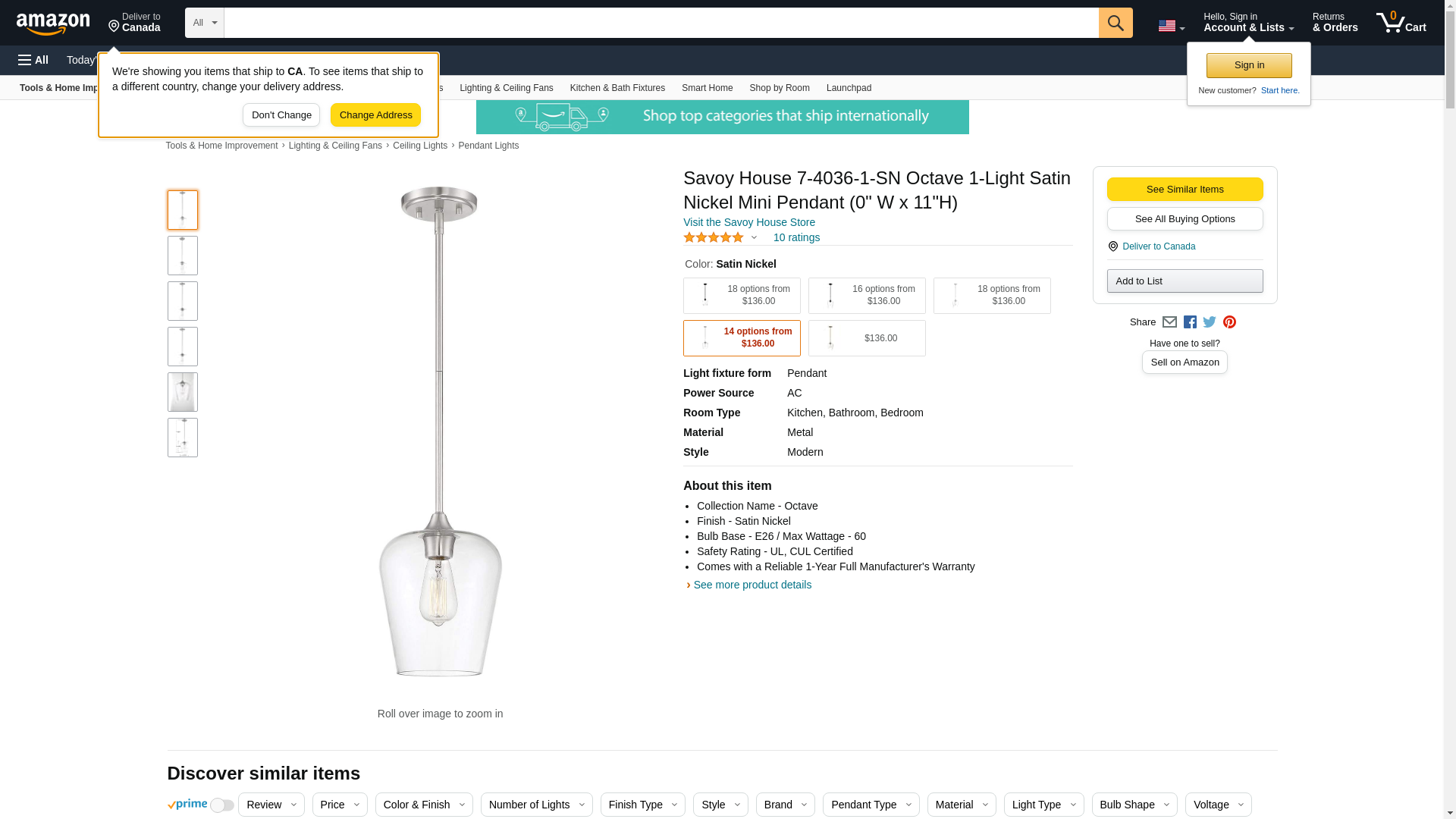Select the first product thumbnail image
Viewport: 1456px width, 819px height.
pyautogui.click(x=183, y=210)
